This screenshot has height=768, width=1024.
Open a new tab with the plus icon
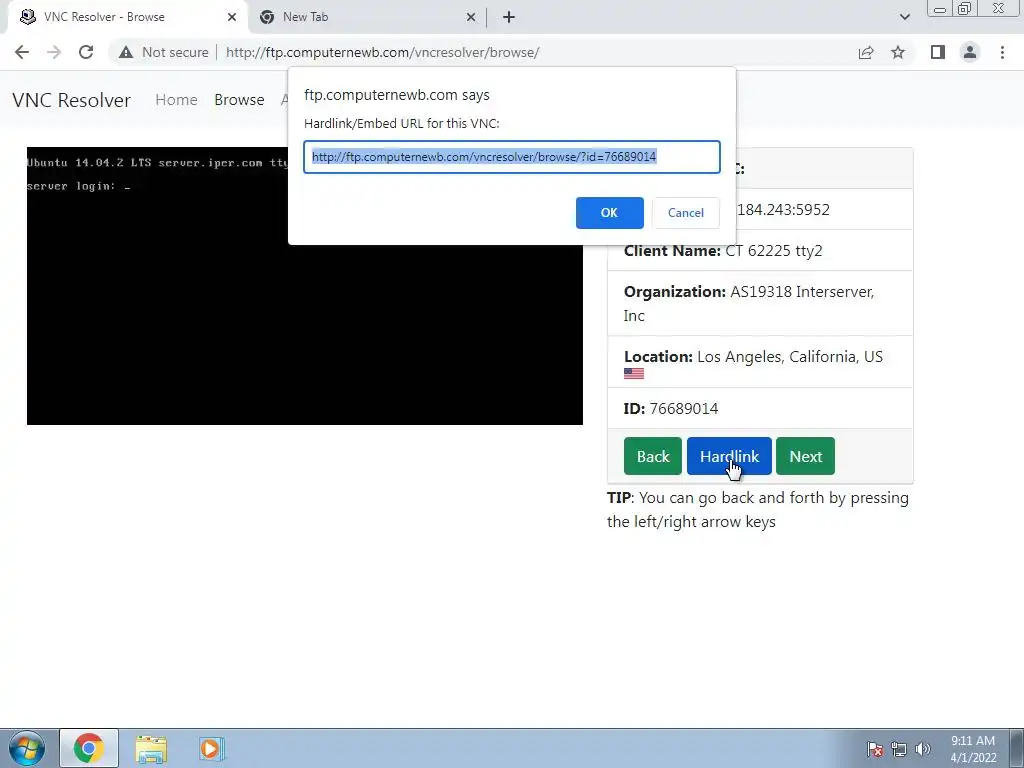coord(509,17)
